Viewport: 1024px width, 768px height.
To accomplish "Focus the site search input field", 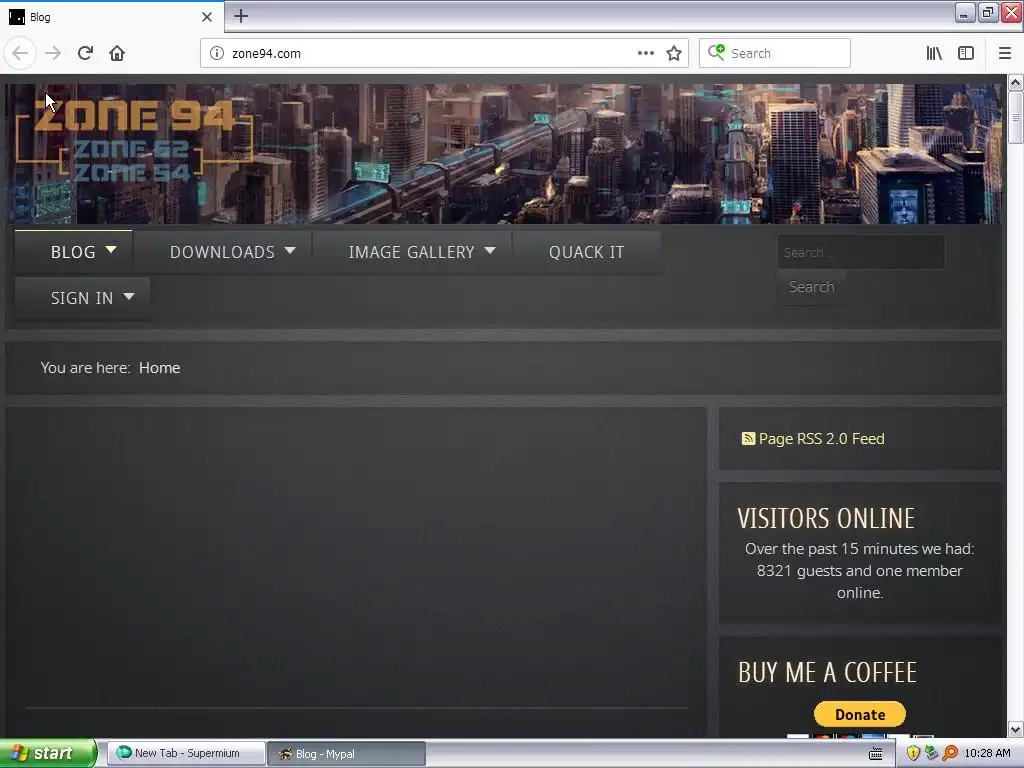I will coord(861,252).
